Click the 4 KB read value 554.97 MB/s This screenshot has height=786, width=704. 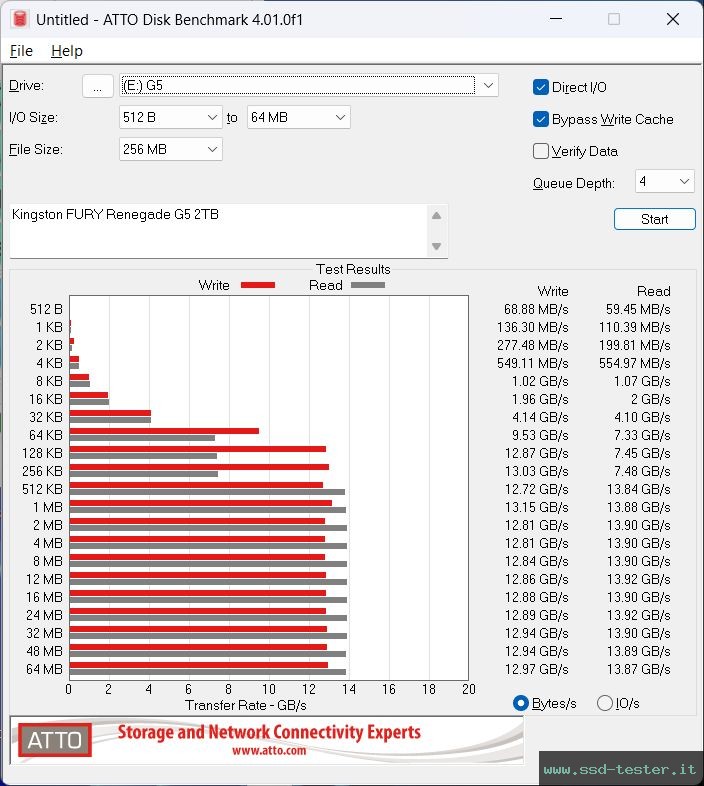634,363
